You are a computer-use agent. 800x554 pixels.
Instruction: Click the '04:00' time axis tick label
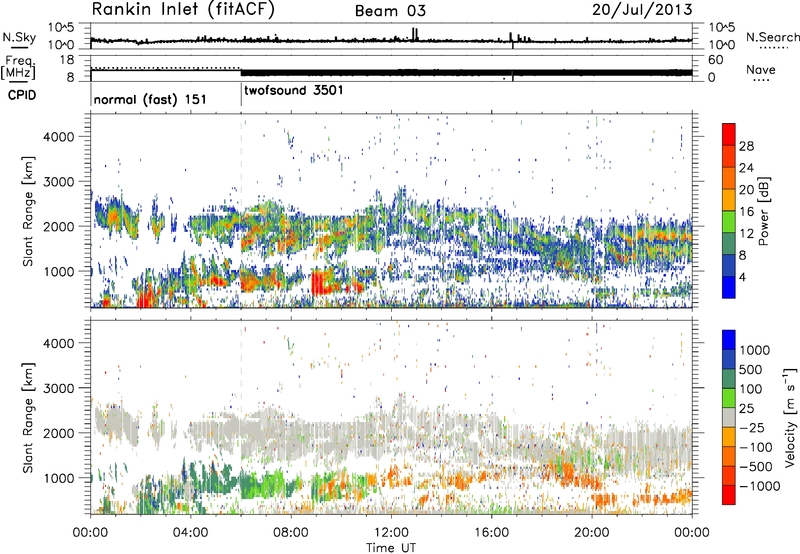pyautogui.click(x=190, y=533)
